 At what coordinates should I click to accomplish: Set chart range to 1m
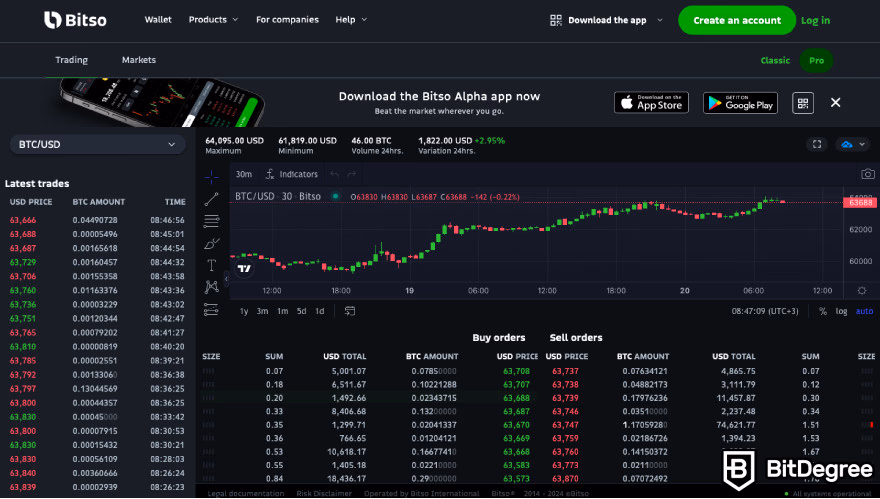pyautogui.click(x=282, y=311)
